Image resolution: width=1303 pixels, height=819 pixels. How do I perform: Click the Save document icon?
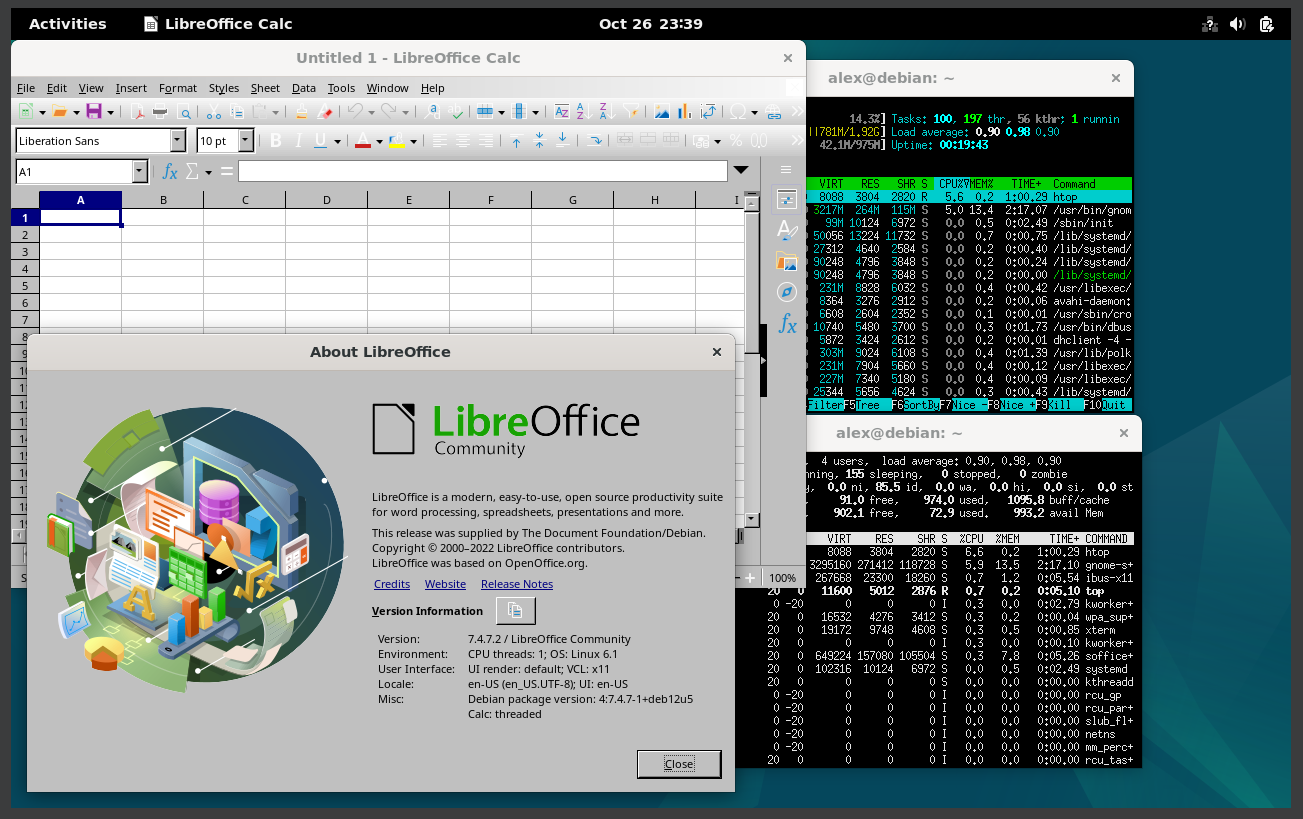coord(93,112)
